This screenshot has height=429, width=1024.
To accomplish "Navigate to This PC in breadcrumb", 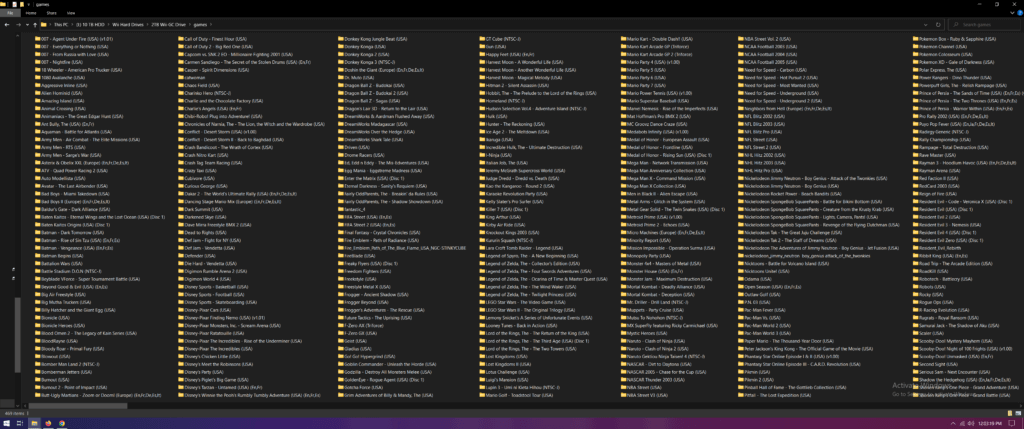I will [61, 23].
